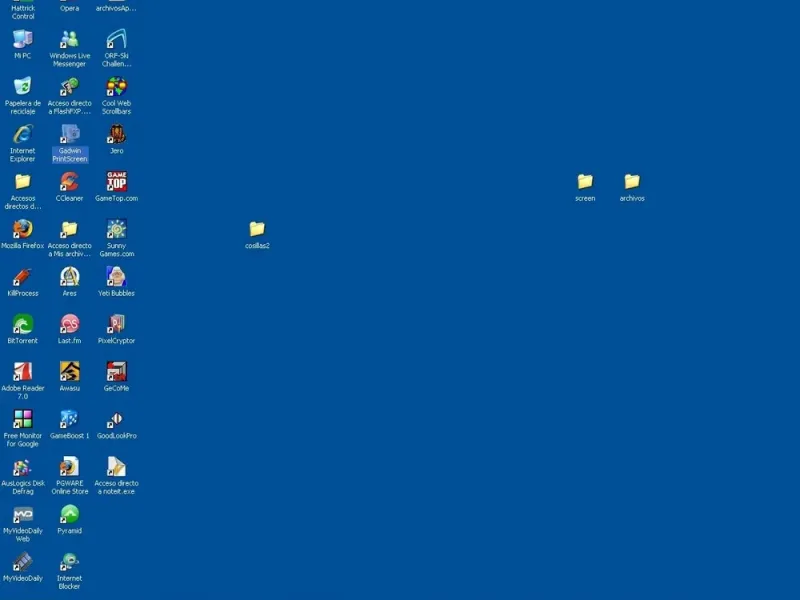Select the cosillas2 folder
The width and height of the screenshot is (800, 600).
[257, 229]
